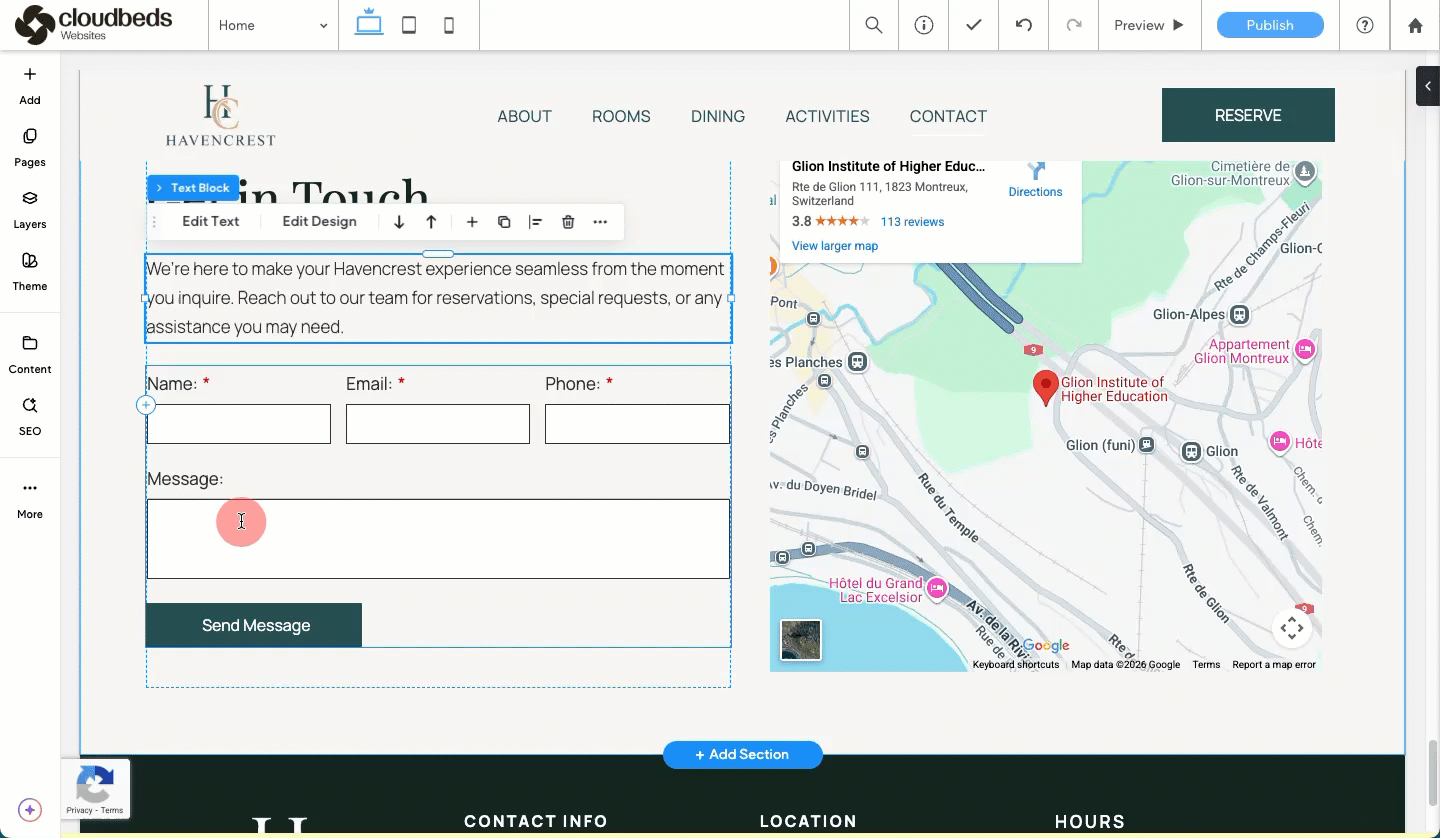This screenshot has width=1440, height=838.
Task: Expand the Text Block breadcrumb chevron
Action: [x=159, y=188]
